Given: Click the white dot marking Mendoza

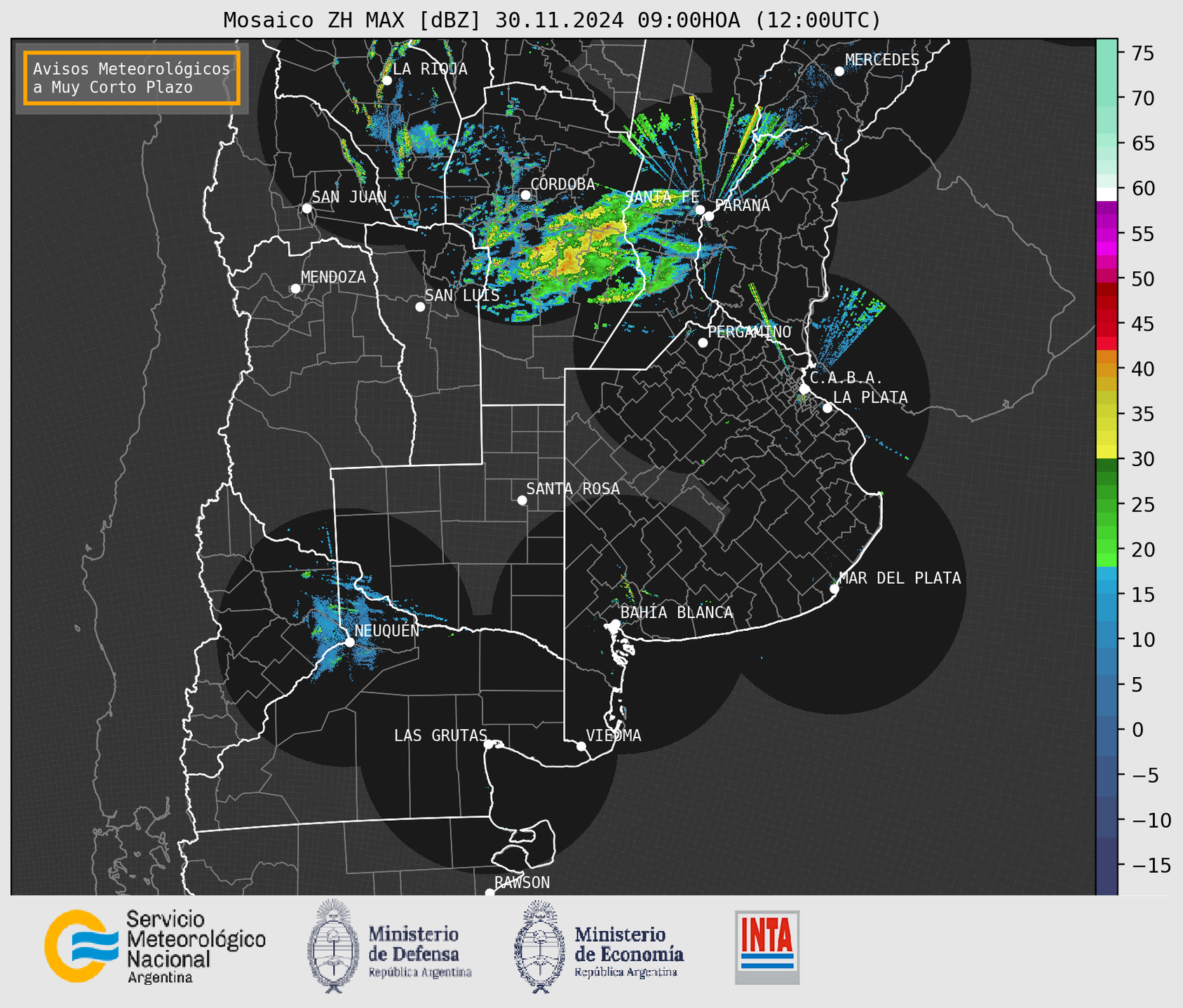Looking at the screenshot, I should point(295,289).
